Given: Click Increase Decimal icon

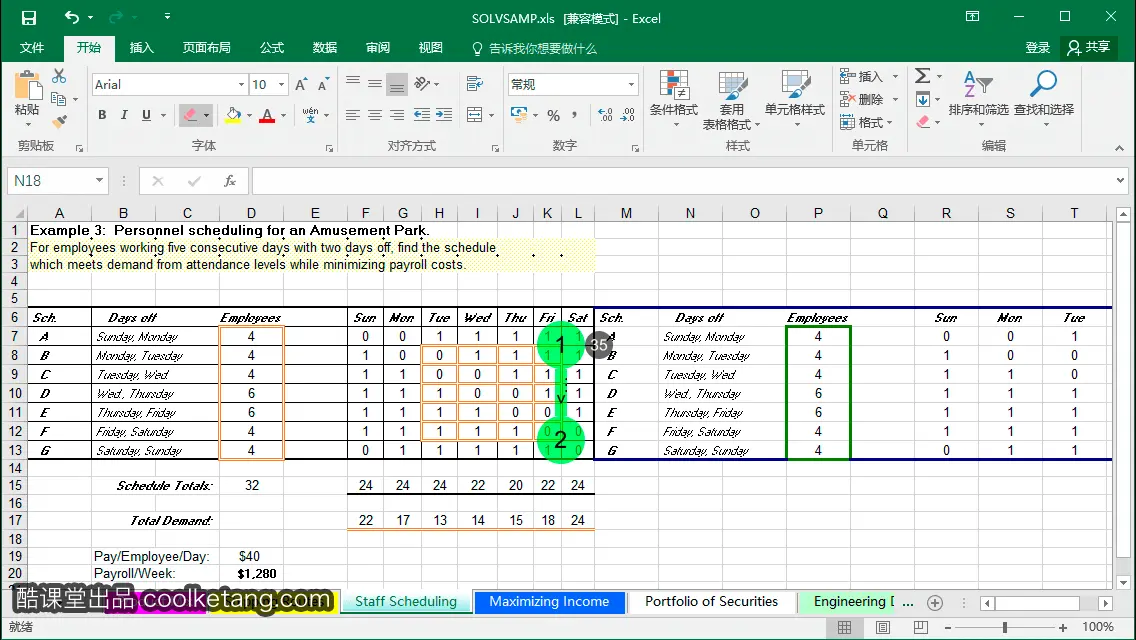Looking at the screenshot, I should (605, 115).
